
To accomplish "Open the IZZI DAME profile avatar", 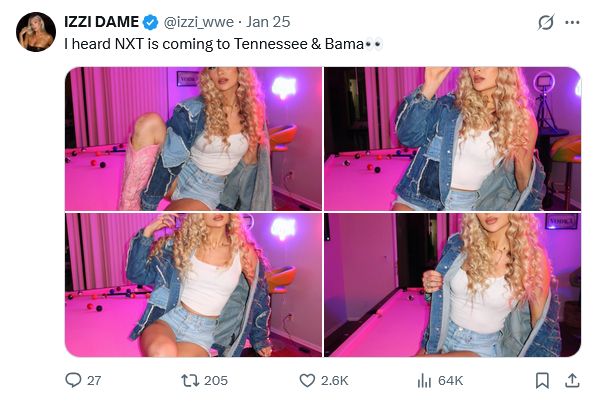I will pyautogui.click(x=36, y=32).
